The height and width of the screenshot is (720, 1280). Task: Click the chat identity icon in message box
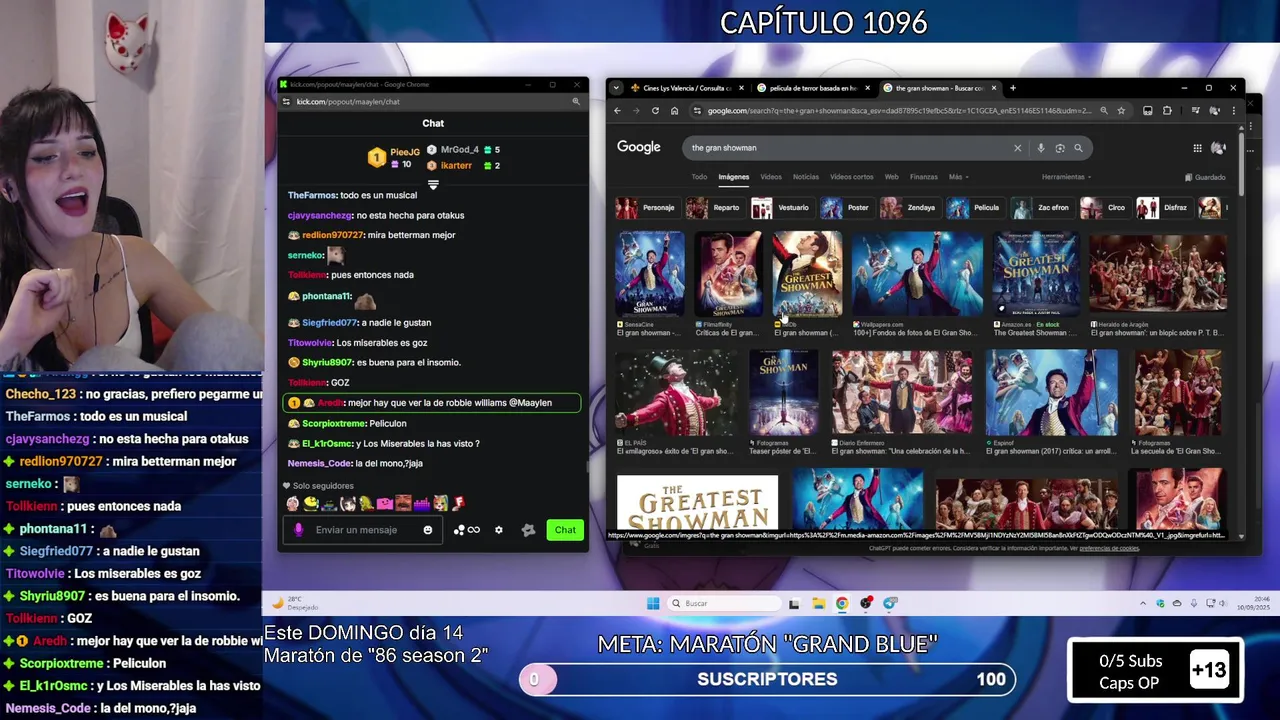pos(299,530)
